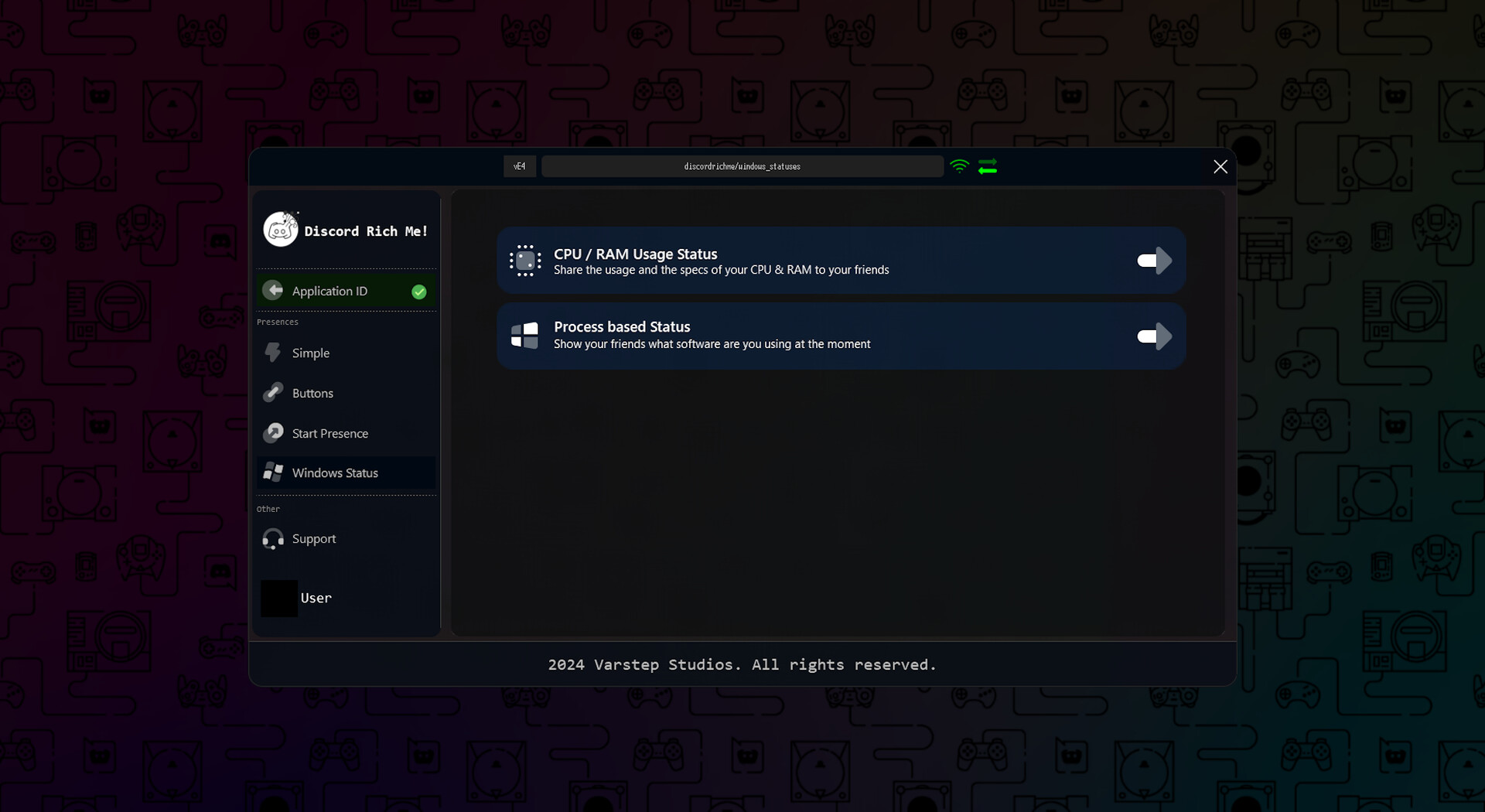Click the rocket icon for Start Presence
This screenshot has height=812, width=1485.
[x=273, y=432]
